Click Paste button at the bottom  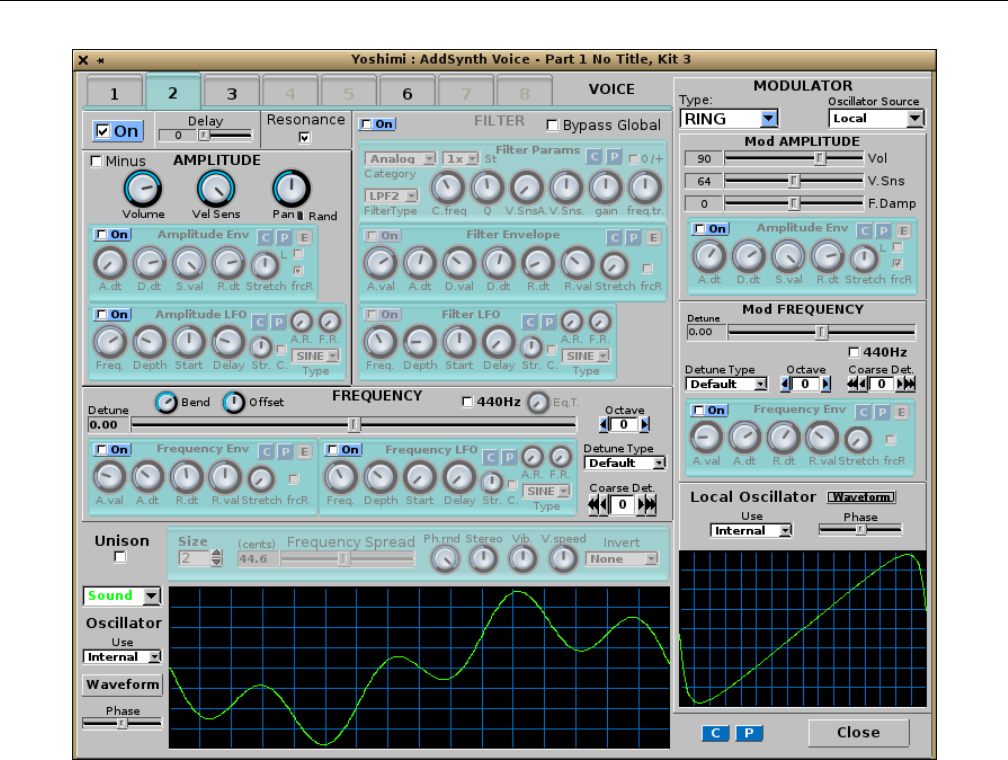[x=749, y=733]
